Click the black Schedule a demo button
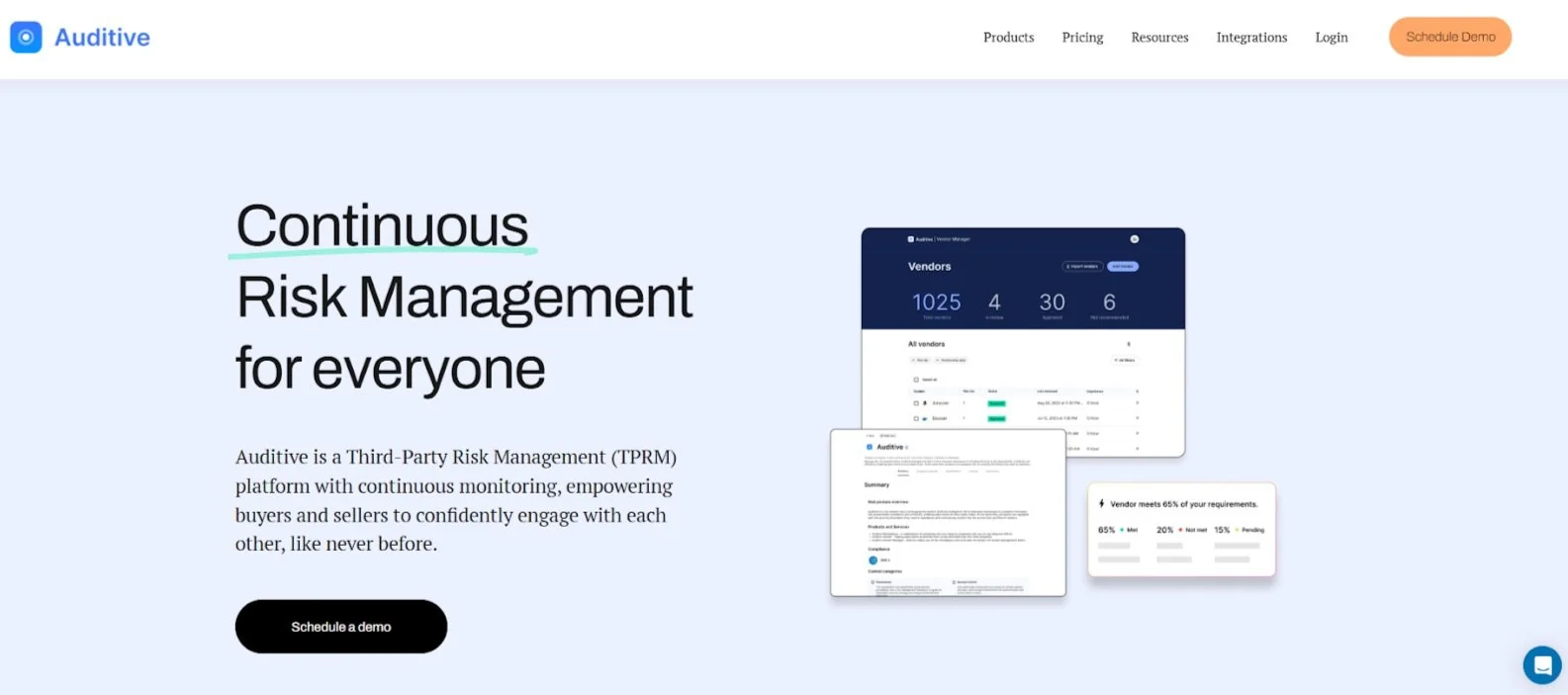 pos(341,627)
